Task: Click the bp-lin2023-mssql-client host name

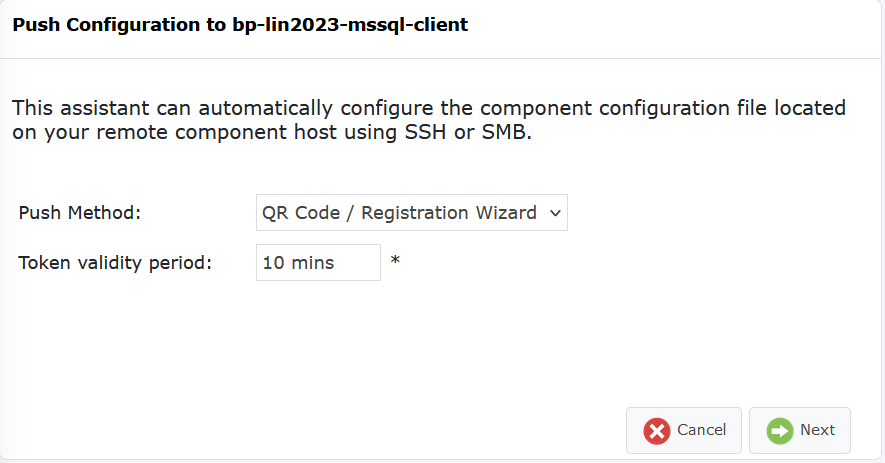Action: (x=351, y=25)
